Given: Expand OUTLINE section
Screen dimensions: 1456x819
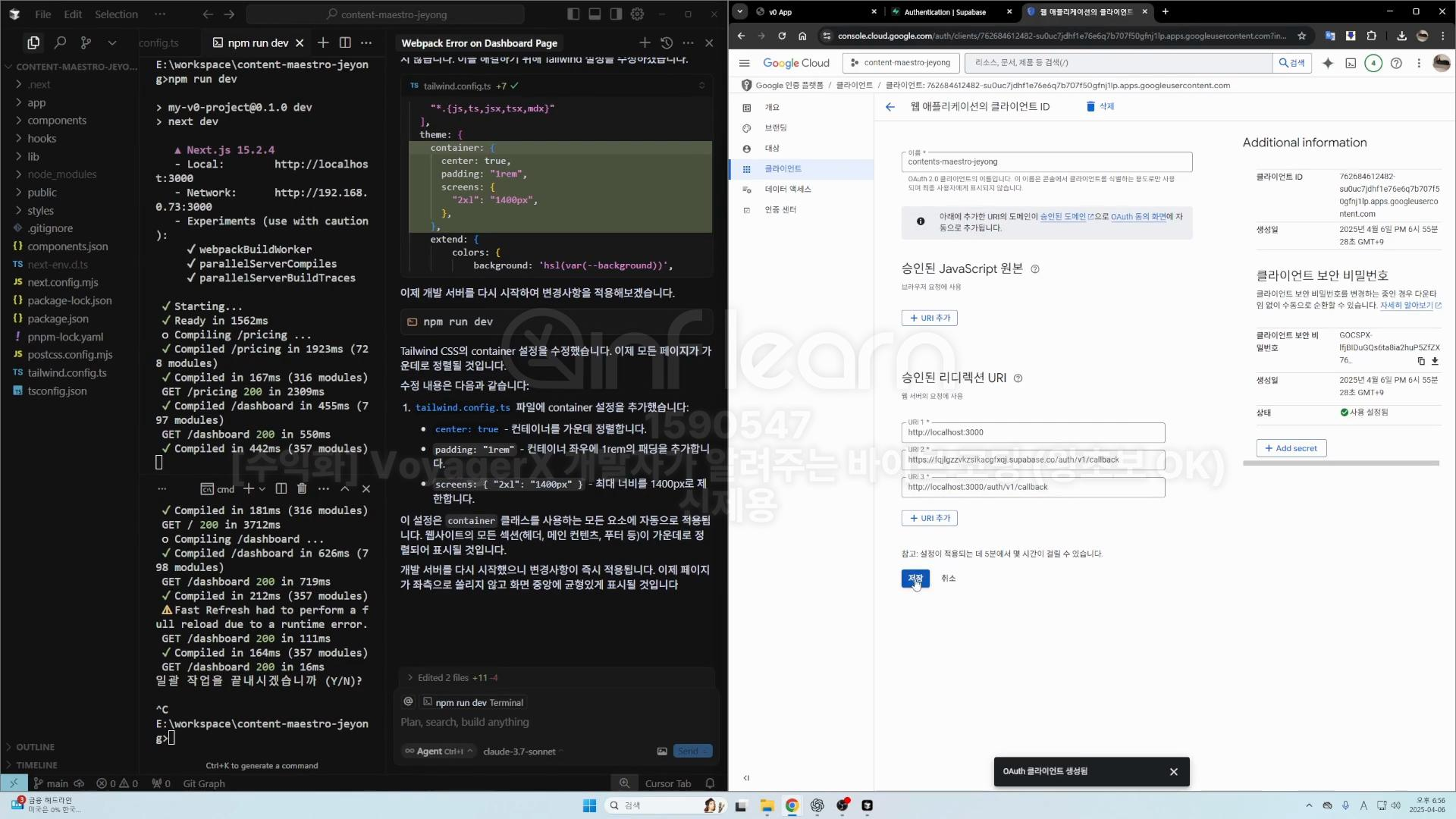Looking at the screenshot, I should [35, 747].
